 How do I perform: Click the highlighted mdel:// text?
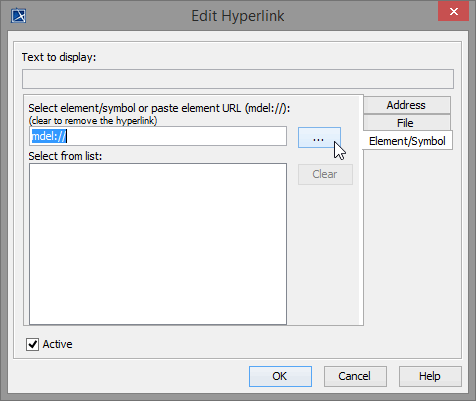pyautogui.click(x=49, y=136)
